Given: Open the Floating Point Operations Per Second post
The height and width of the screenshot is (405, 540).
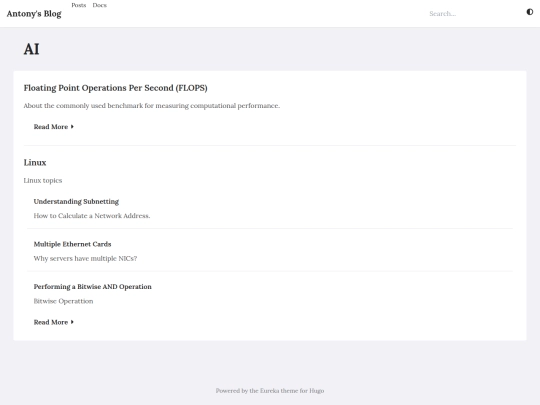Looking at the screenshot, I should pyautogui.click(x=115, y=88).
